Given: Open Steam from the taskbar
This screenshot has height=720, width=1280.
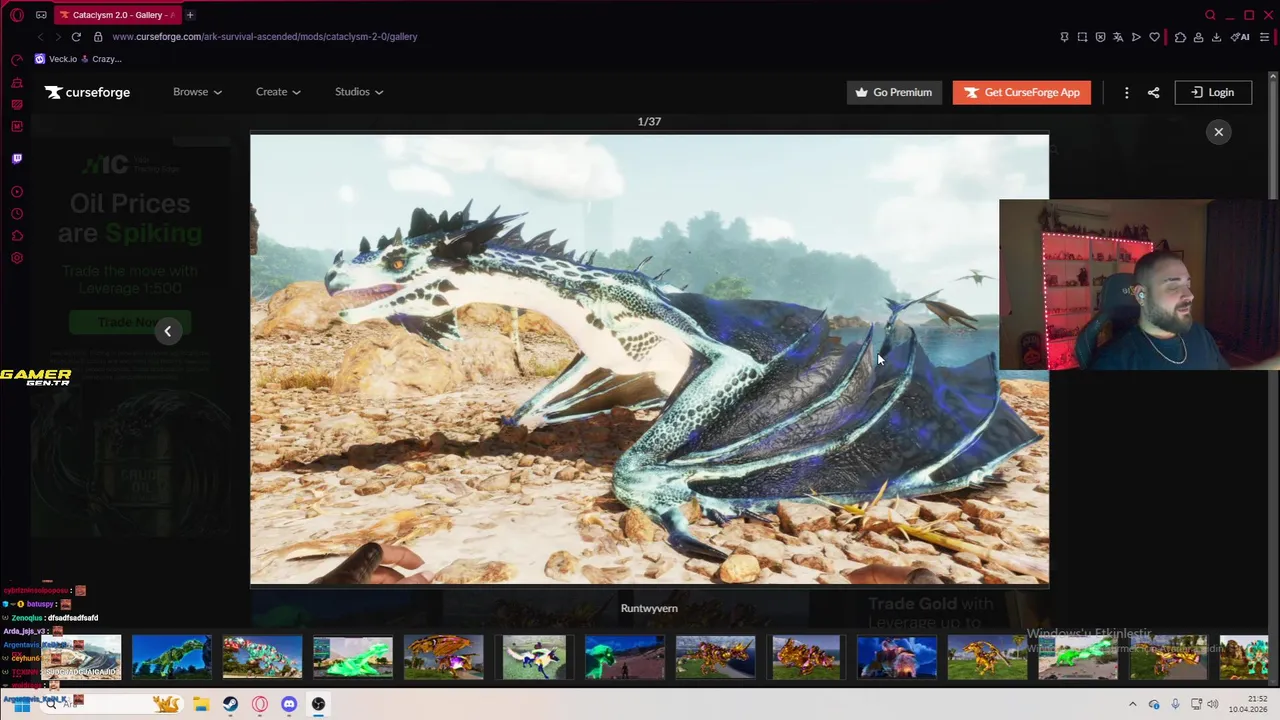Looking at the screenshot, I should pyautogui.click(x=230, y=704).
